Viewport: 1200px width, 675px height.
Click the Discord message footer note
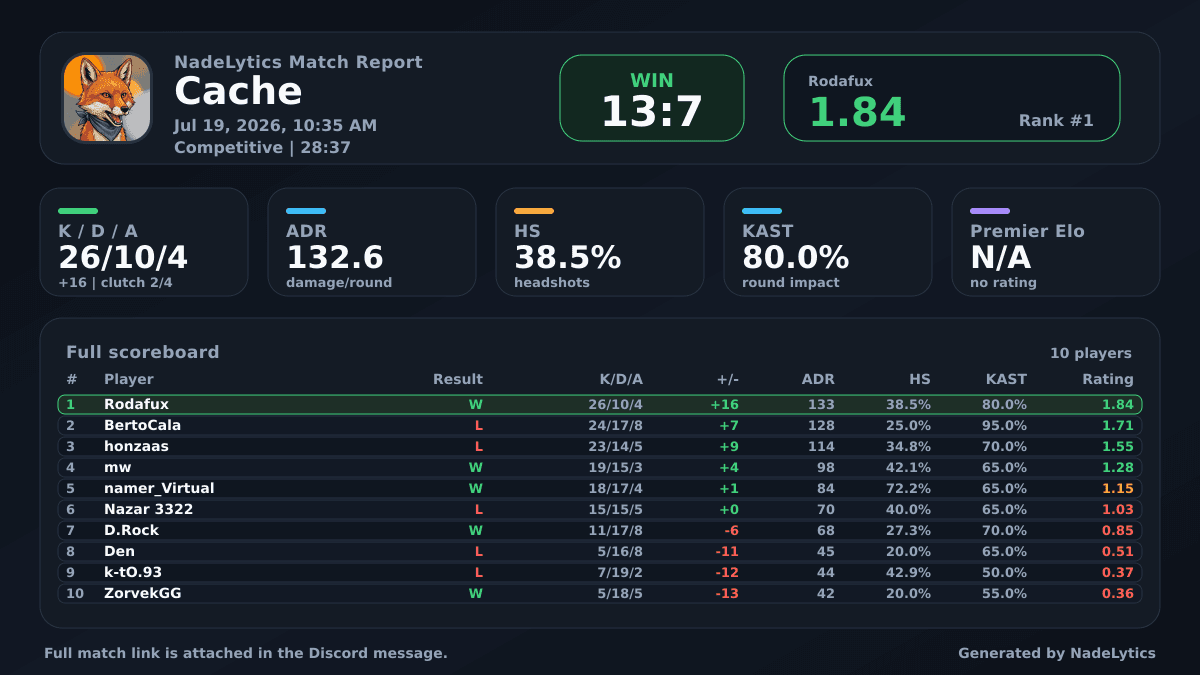coord(246,653)
